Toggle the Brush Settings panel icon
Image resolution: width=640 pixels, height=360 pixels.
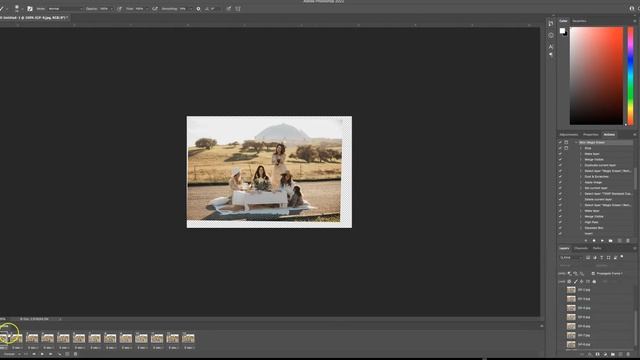[x=30, y=8]
